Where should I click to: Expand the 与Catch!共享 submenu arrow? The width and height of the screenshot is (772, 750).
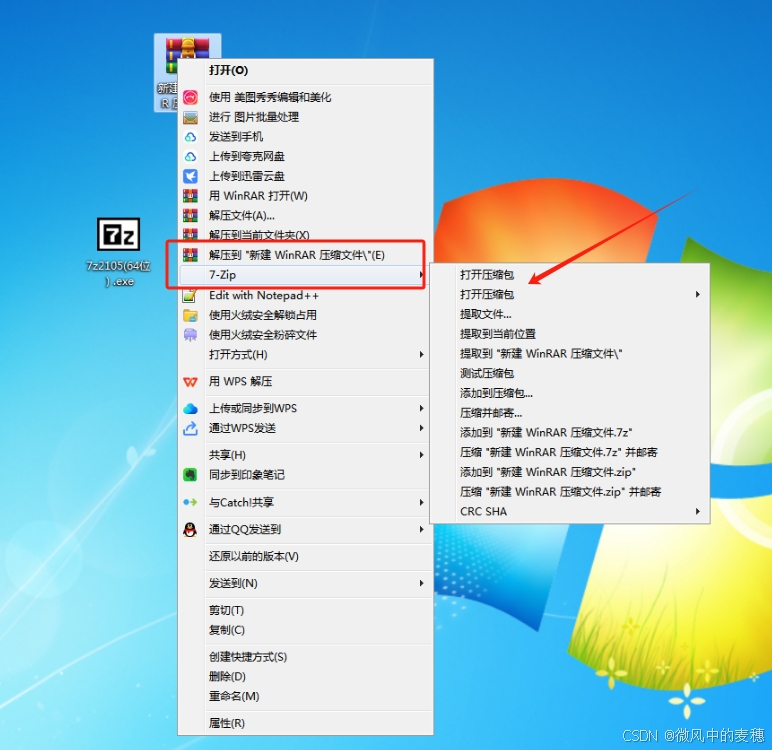point(421,502)
